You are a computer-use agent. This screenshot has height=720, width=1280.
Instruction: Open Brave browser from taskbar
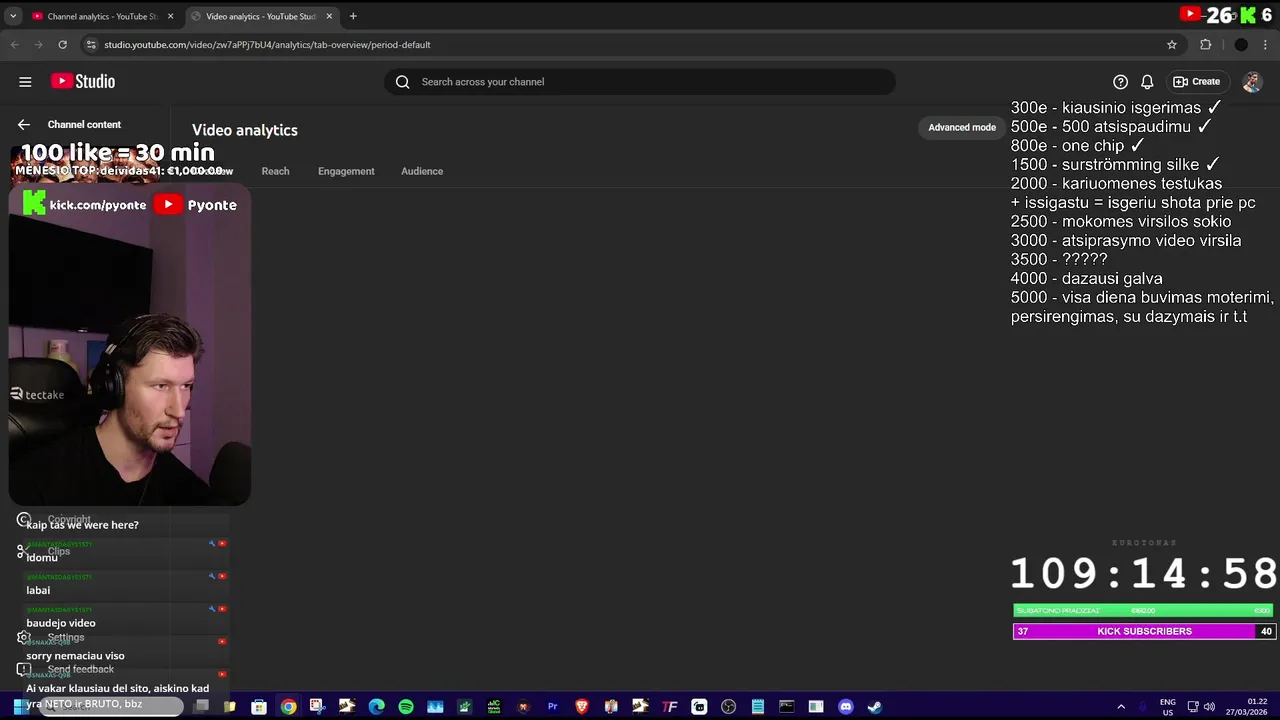582,707
